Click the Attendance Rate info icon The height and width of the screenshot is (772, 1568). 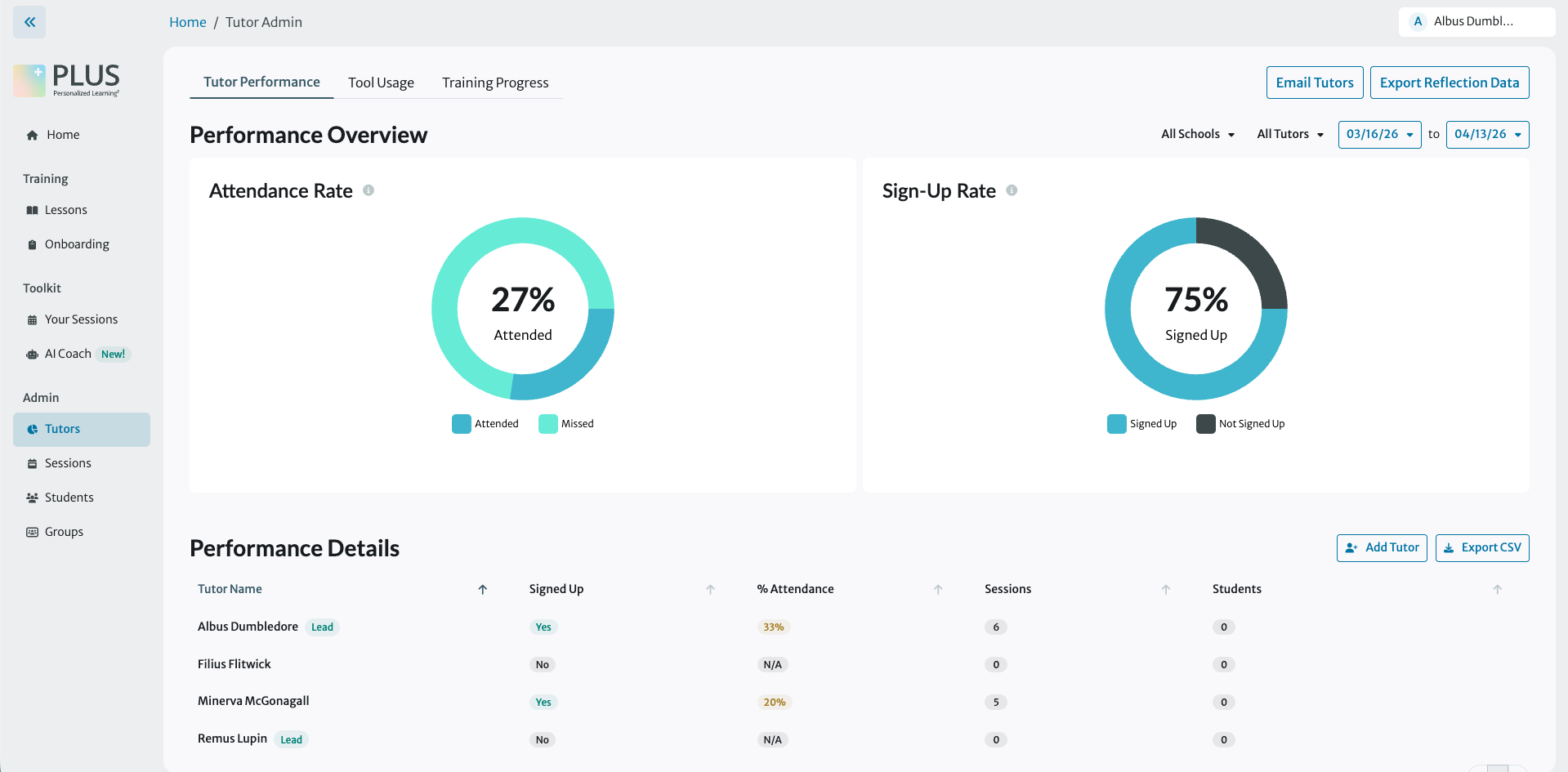click(369, 190)
